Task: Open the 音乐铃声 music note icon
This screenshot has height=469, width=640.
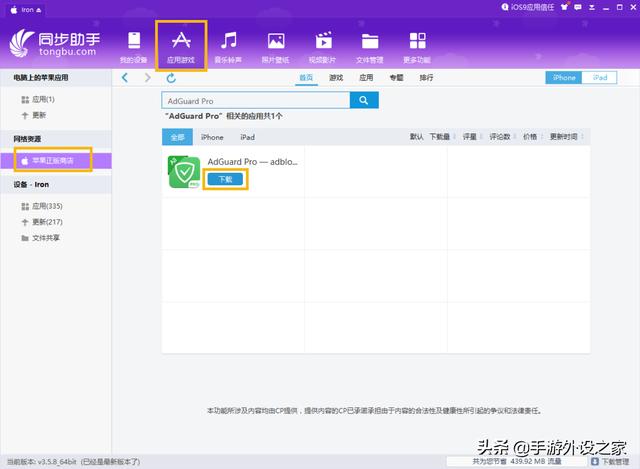Action: coord(228,46)
